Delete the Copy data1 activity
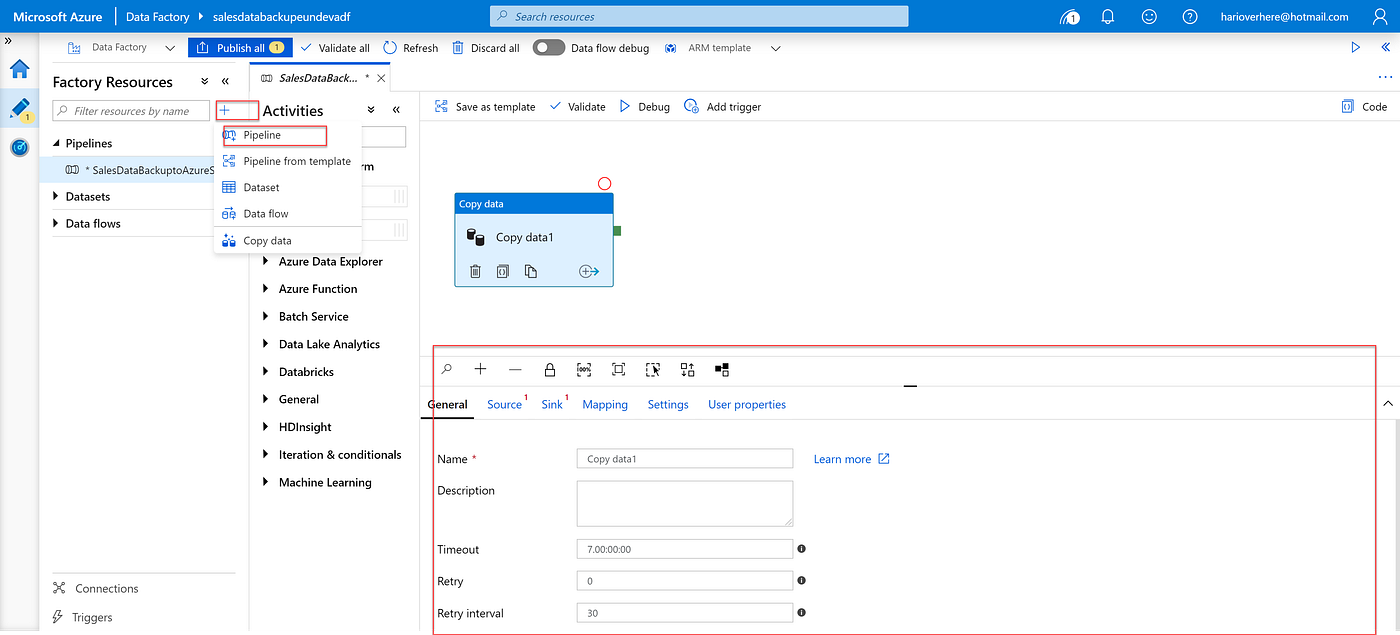Image resolution: width=1400 pixels, height=635 pixels. (474, 270)
